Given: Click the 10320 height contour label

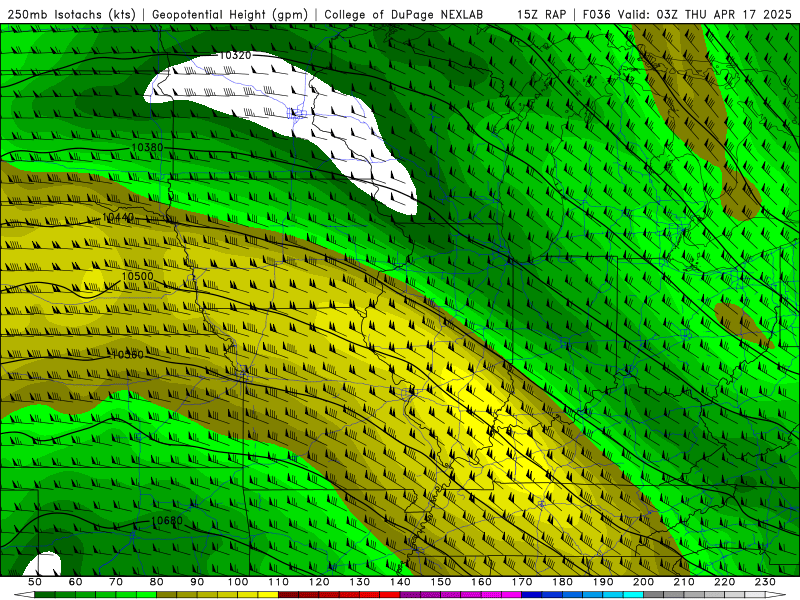Looking at the screenshot, I should tap(235, 55).
